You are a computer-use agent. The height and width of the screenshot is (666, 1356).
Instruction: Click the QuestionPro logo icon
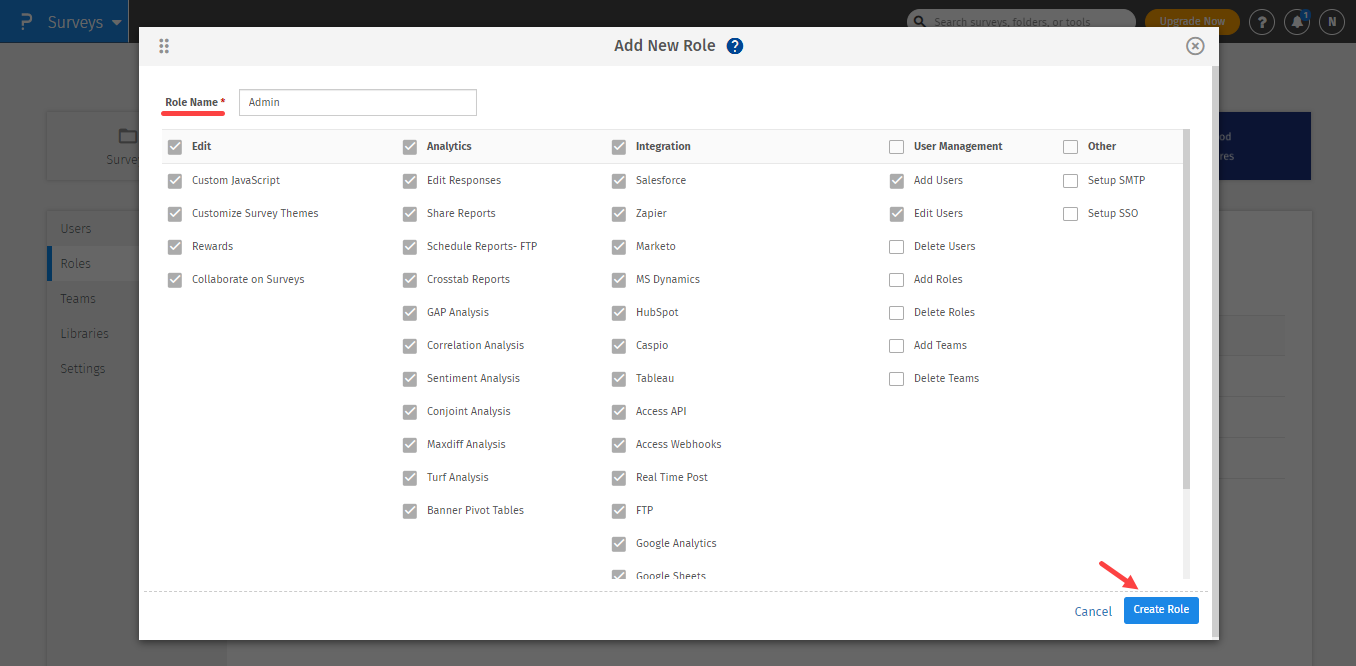pos(25,21)
